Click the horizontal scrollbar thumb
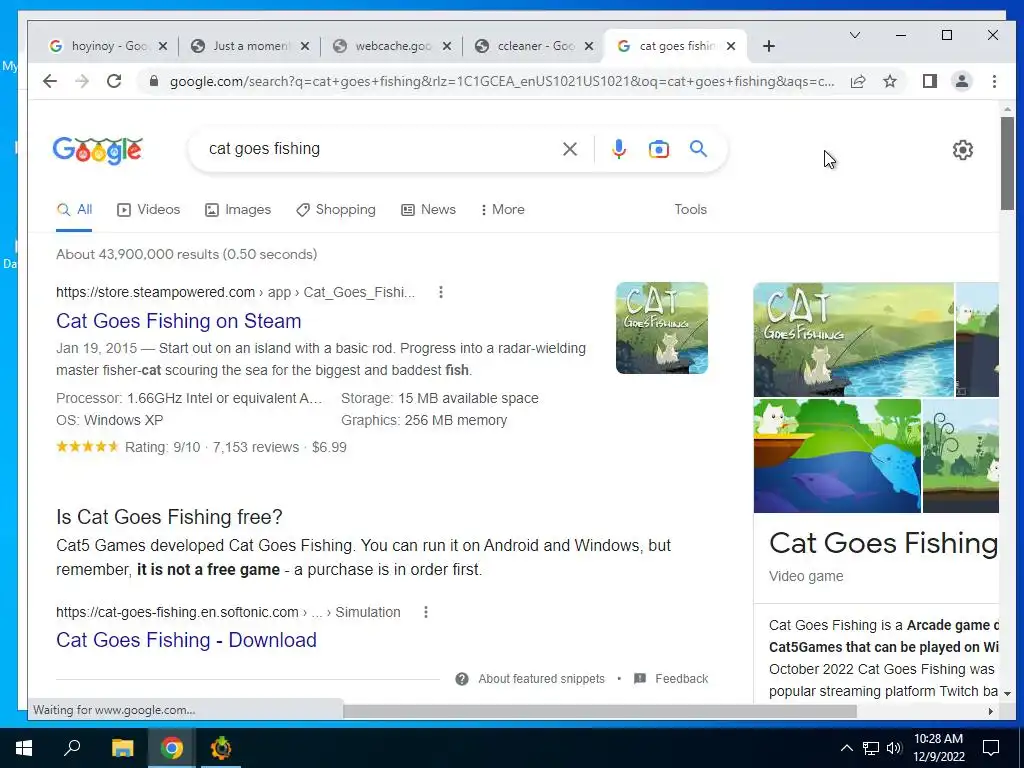1024x768 pixels. coord(600,711)
